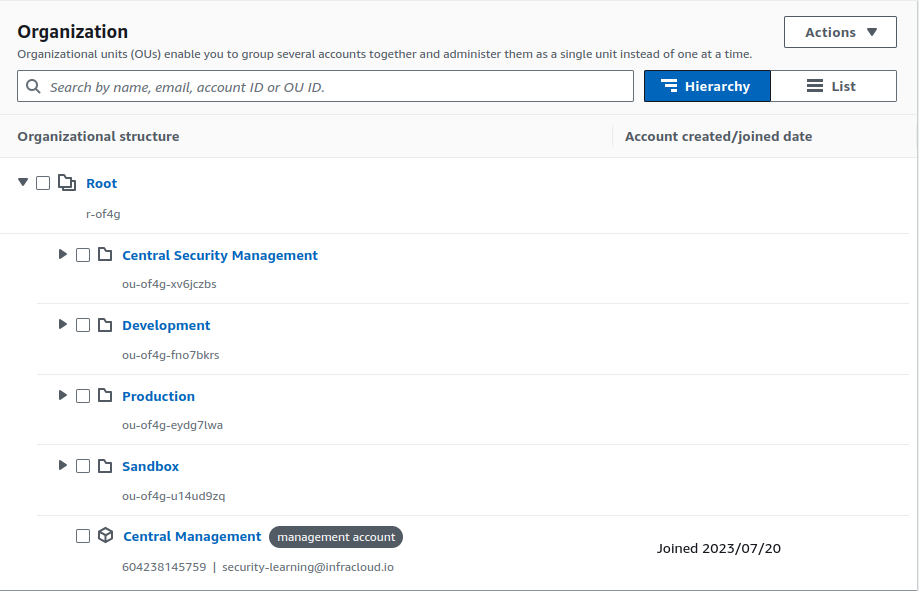Viewport: 919px width, 591px height.
Task: Click the Development OU folder icon
Action: (x=105, y=325)
